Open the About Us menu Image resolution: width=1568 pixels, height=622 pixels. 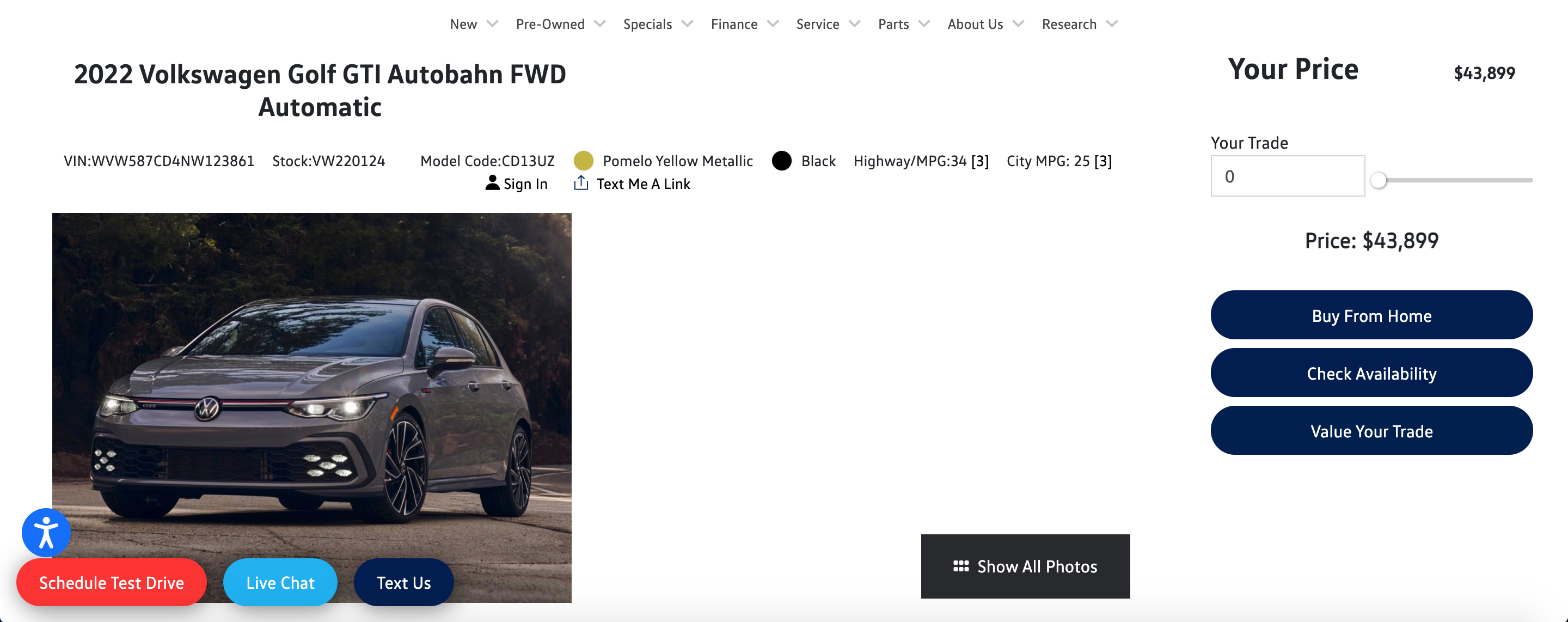coord(975,24)
